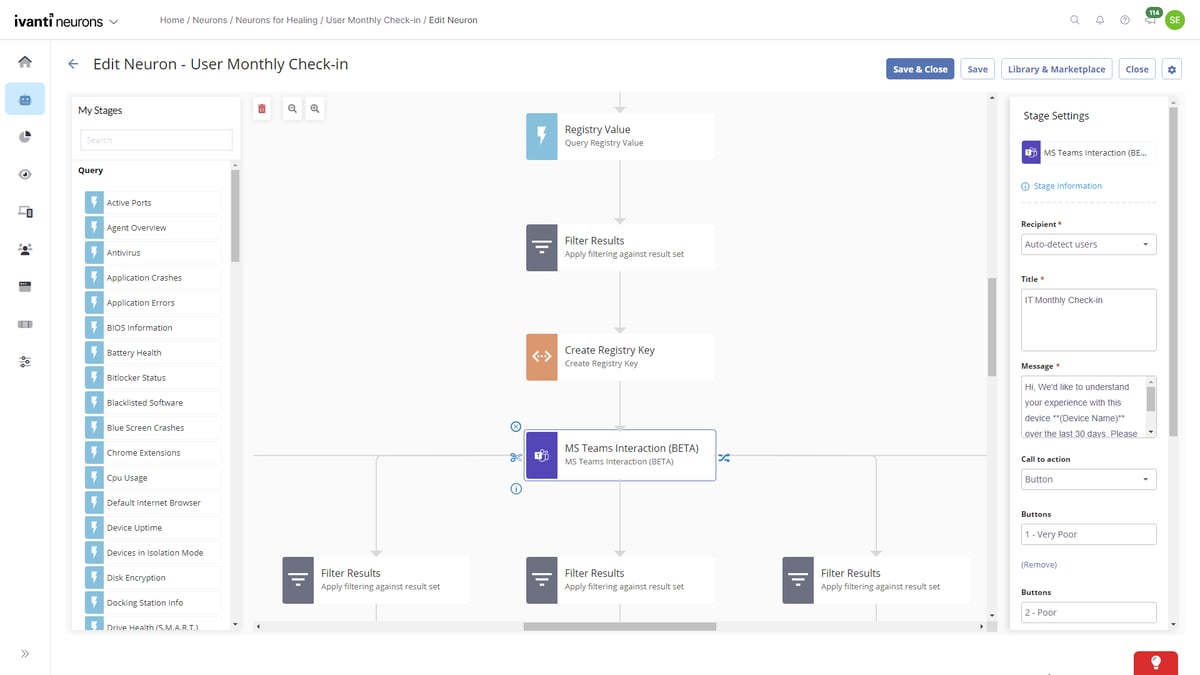Expand the workspace switcher next to ivanti neurons

point(113,20)
